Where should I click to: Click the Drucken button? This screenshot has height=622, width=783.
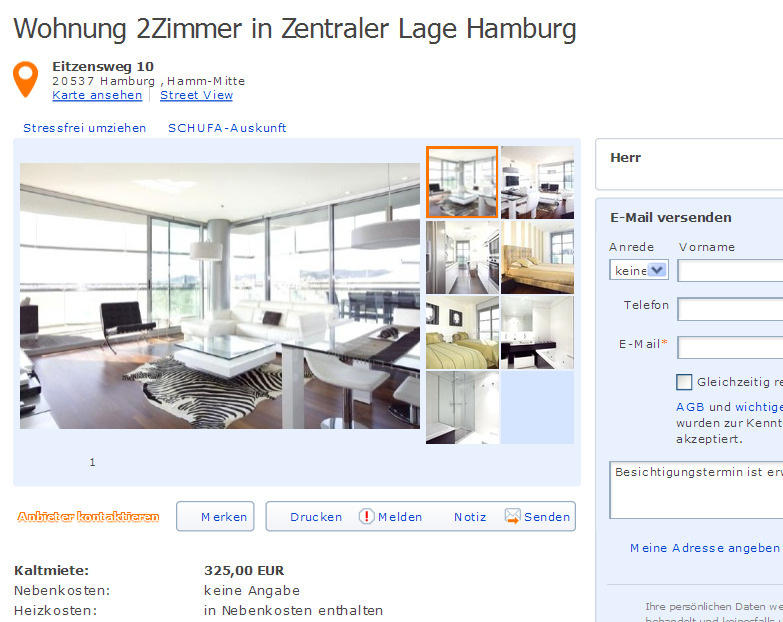tap(316, 517)
